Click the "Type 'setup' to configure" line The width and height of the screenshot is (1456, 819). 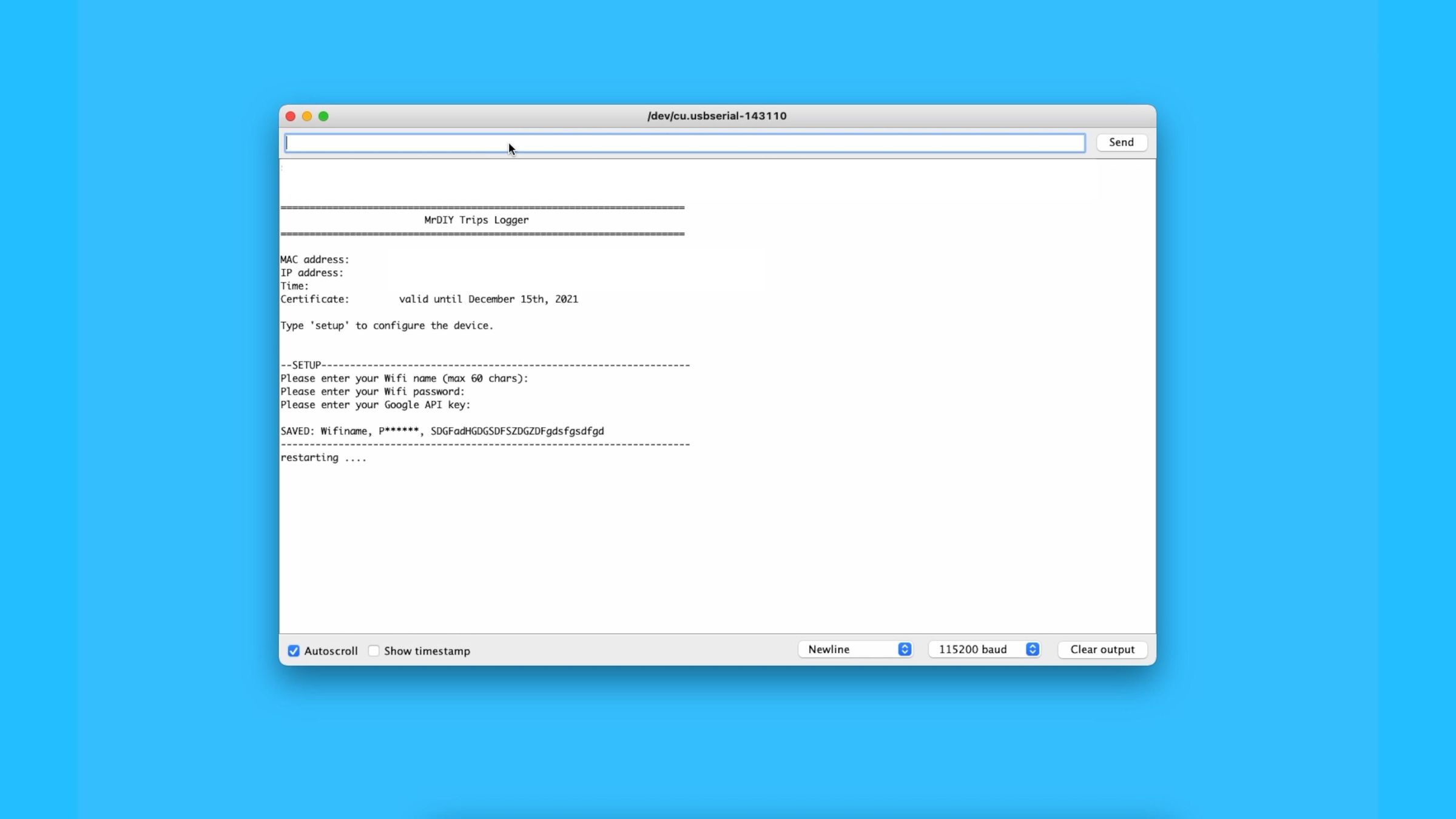(386, 326)
